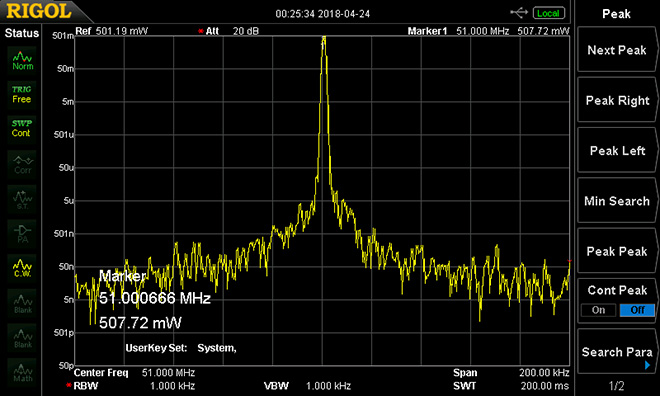Screen dimensions: 660x396
Task: Click the Center Freq 51.000 MHz field
Action: click(134, 372)
